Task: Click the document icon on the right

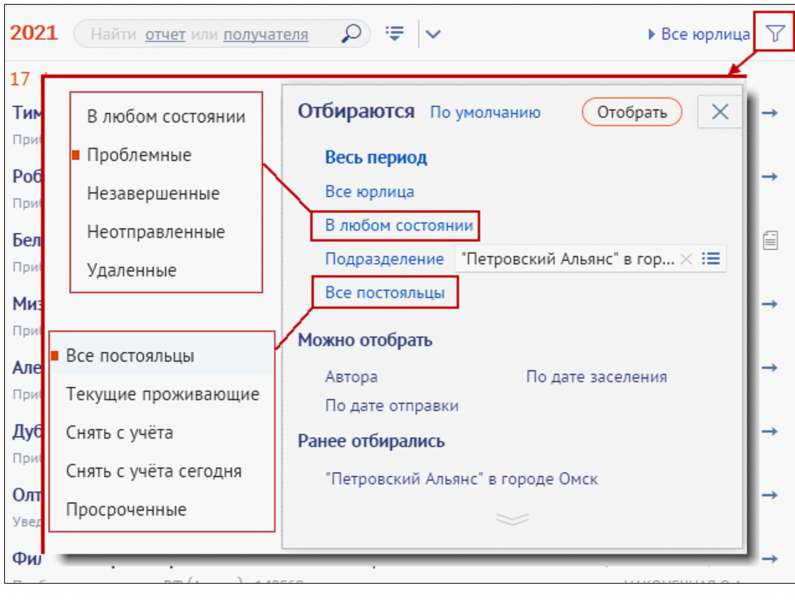Action: point(770,239)
